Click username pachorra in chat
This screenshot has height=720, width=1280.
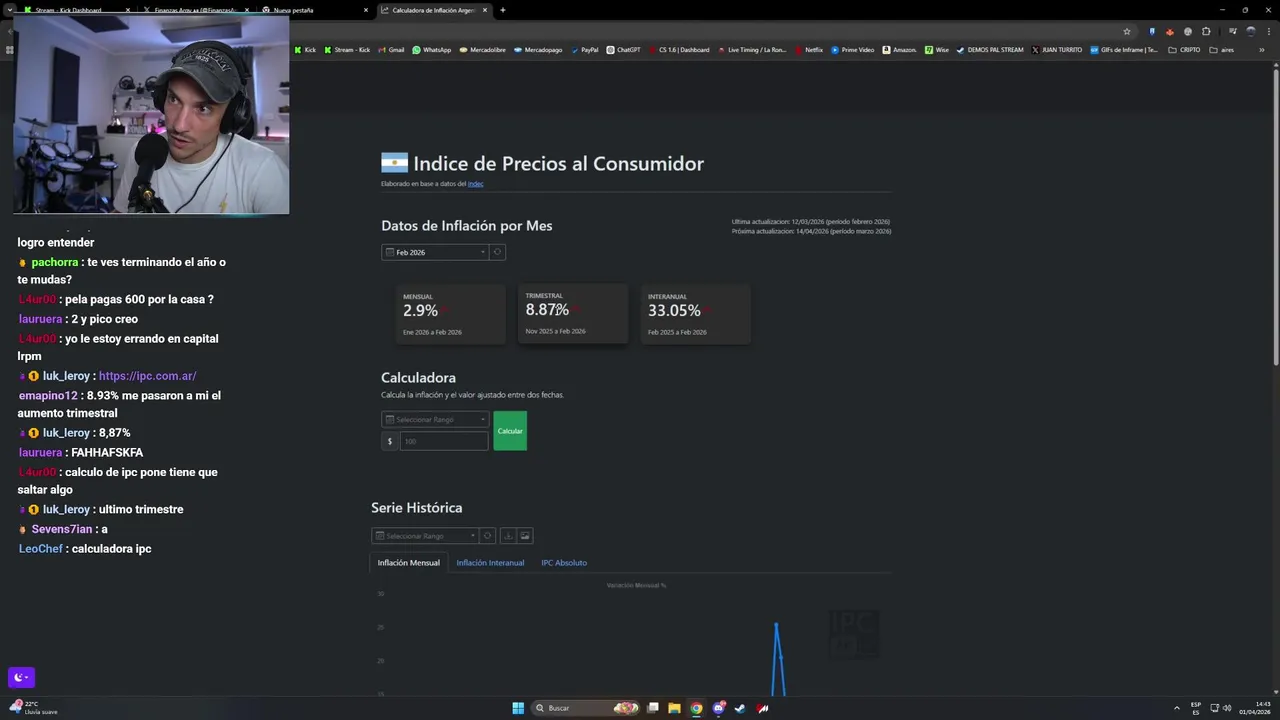[x=54, y=262]
